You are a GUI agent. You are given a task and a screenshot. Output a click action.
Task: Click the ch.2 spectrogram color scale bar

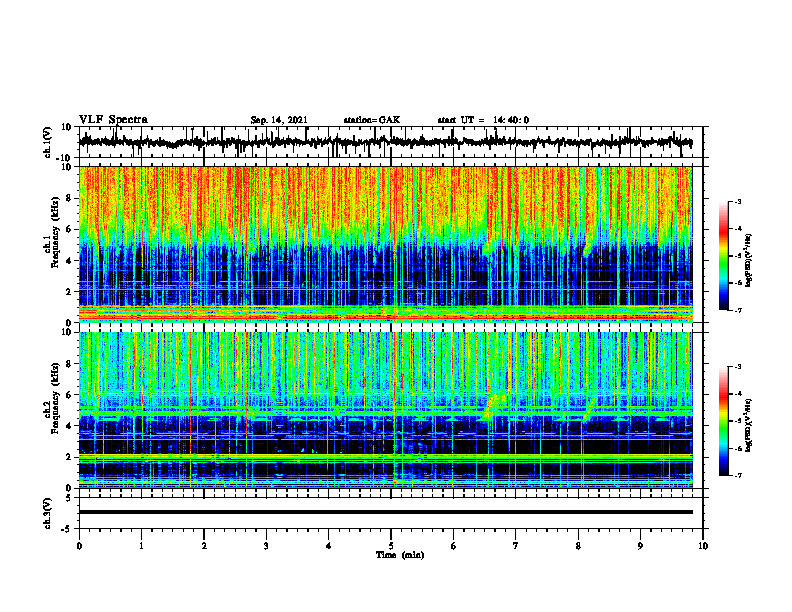tap(723, 421)
